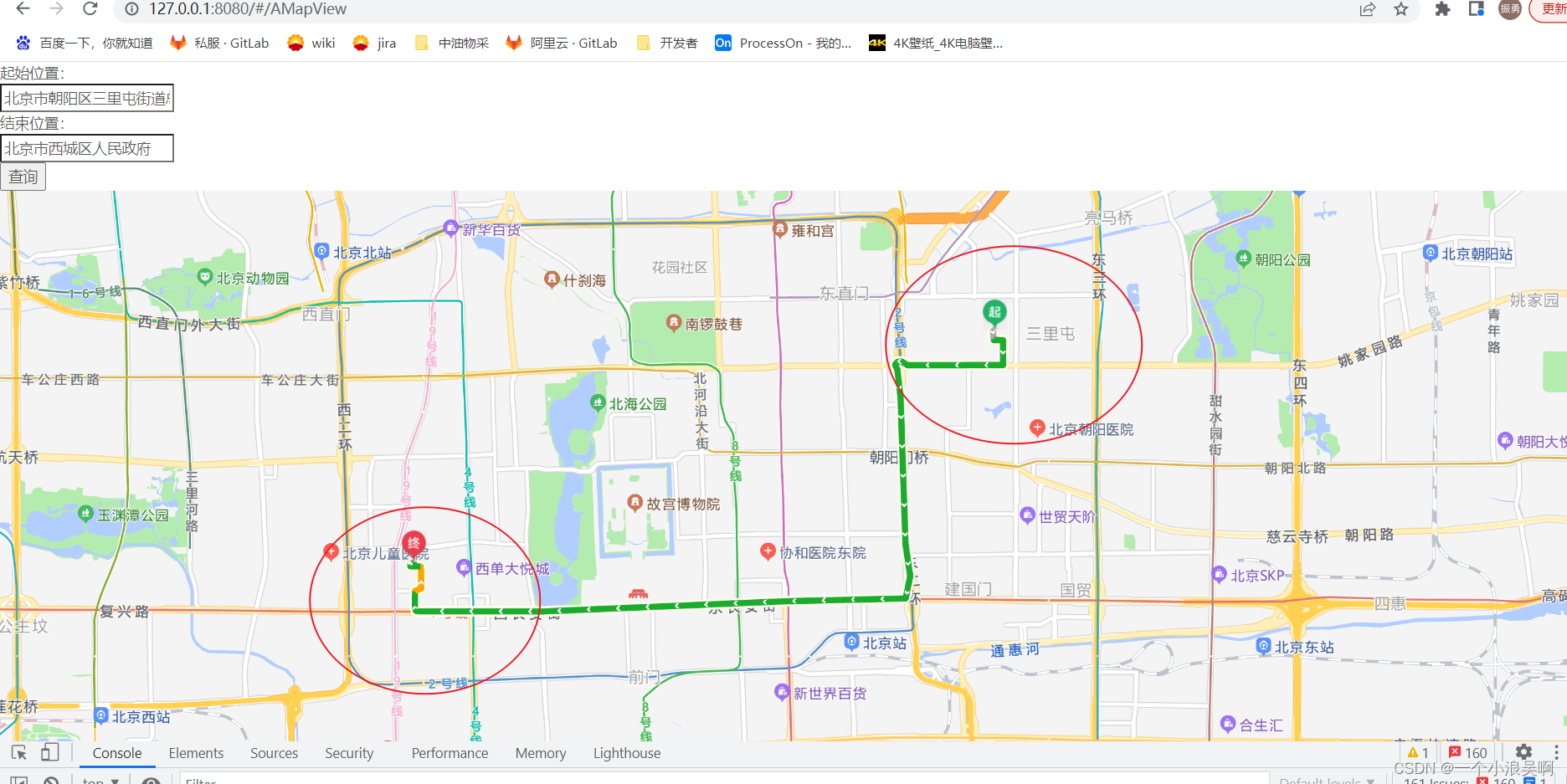Click the share page icon
Image resolution: width=1567 pixels, height=784 pixels.
1368,9
